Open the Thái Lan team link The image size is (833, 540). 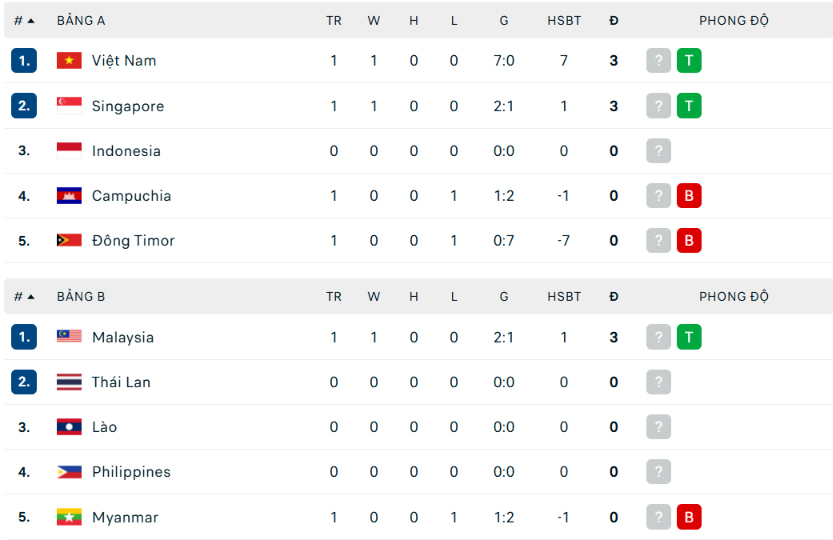click(121, 382)
